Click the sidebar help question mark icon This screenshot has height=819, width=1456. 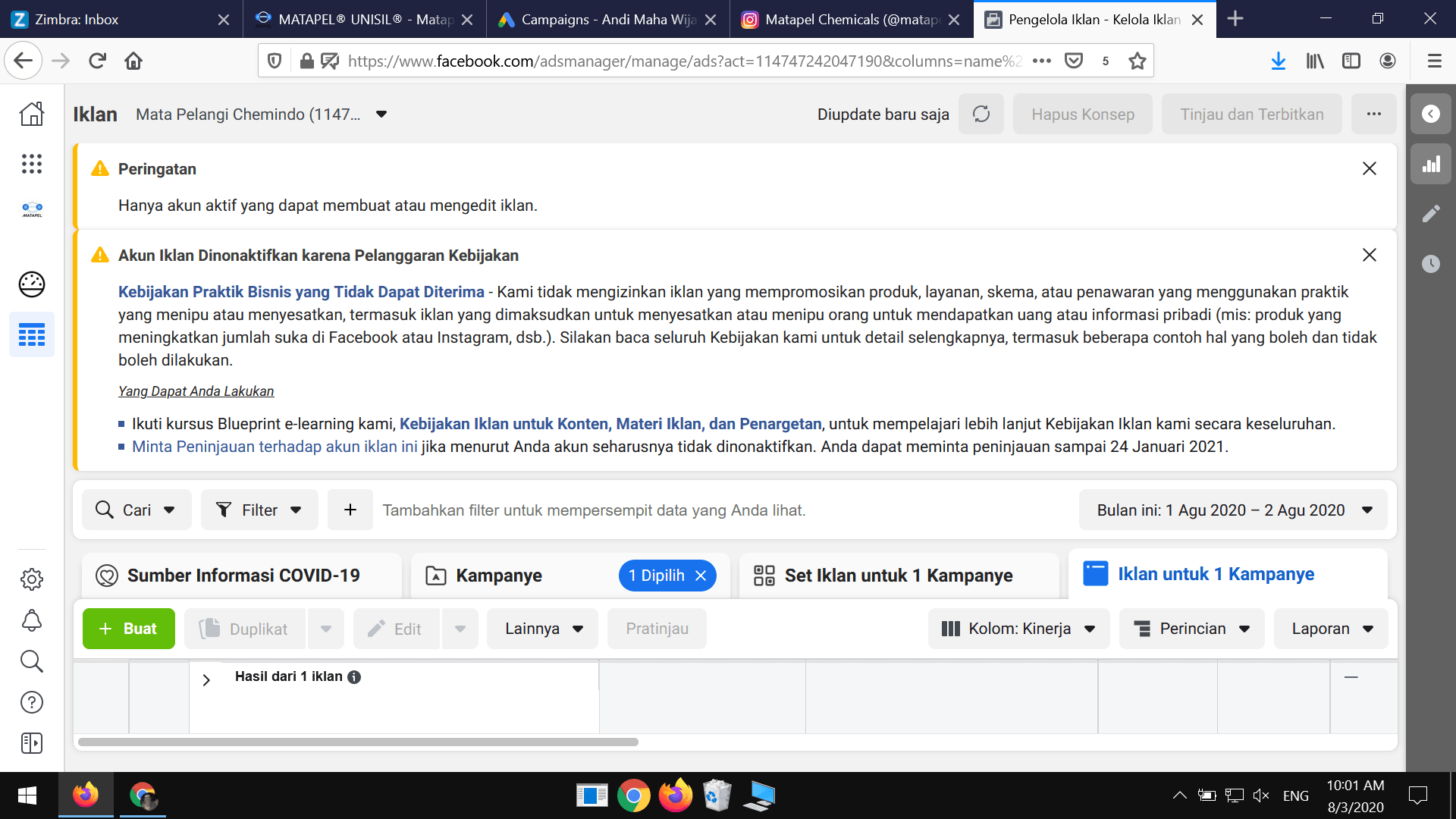click(x=31, y=702)
